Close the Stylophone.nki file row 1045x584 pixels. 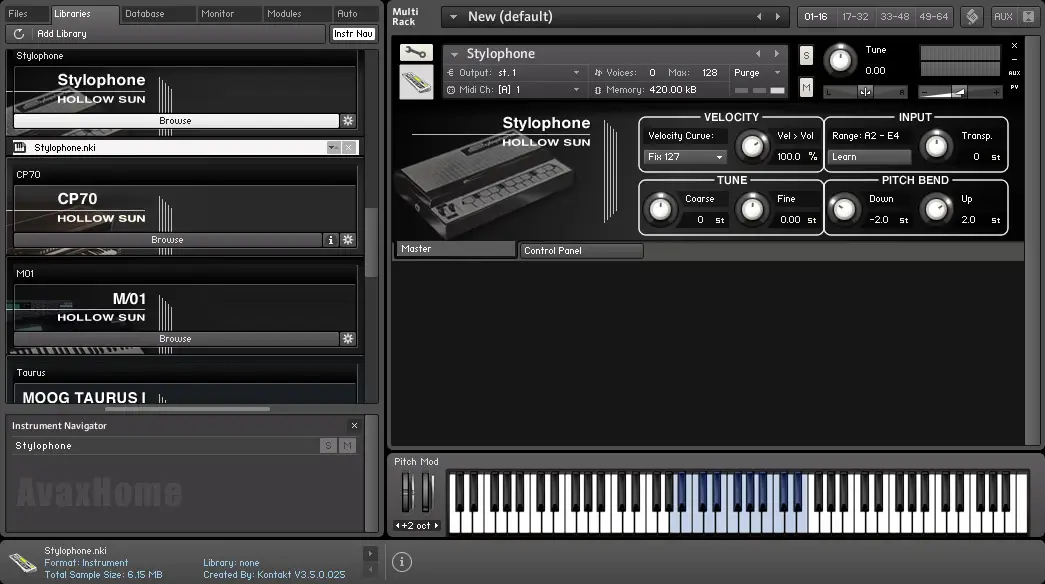pyautogui.click(x=349, y=147)
